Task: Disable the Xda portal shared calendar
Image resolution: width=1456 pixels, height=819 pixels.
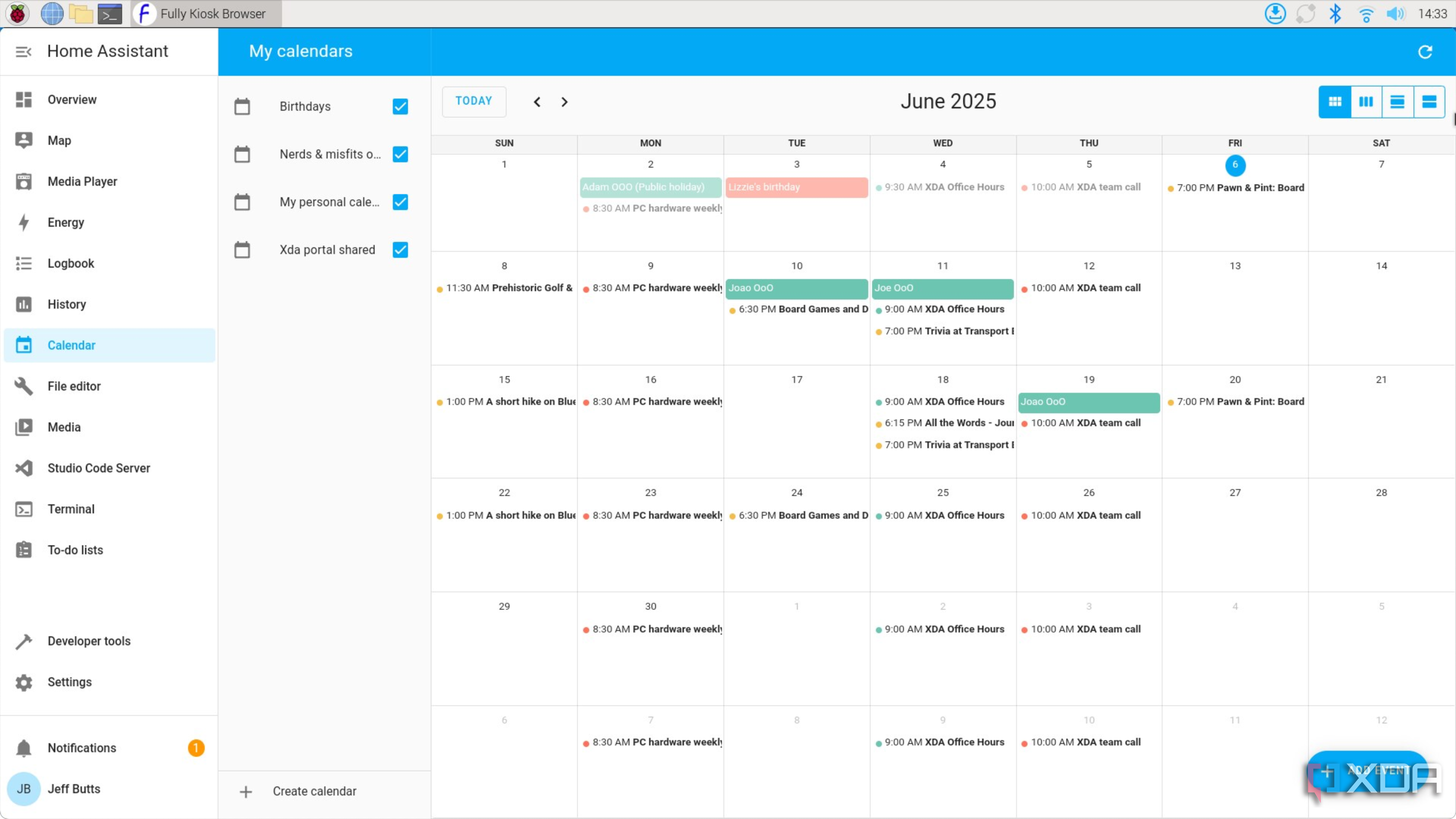Action: (400, 250)
